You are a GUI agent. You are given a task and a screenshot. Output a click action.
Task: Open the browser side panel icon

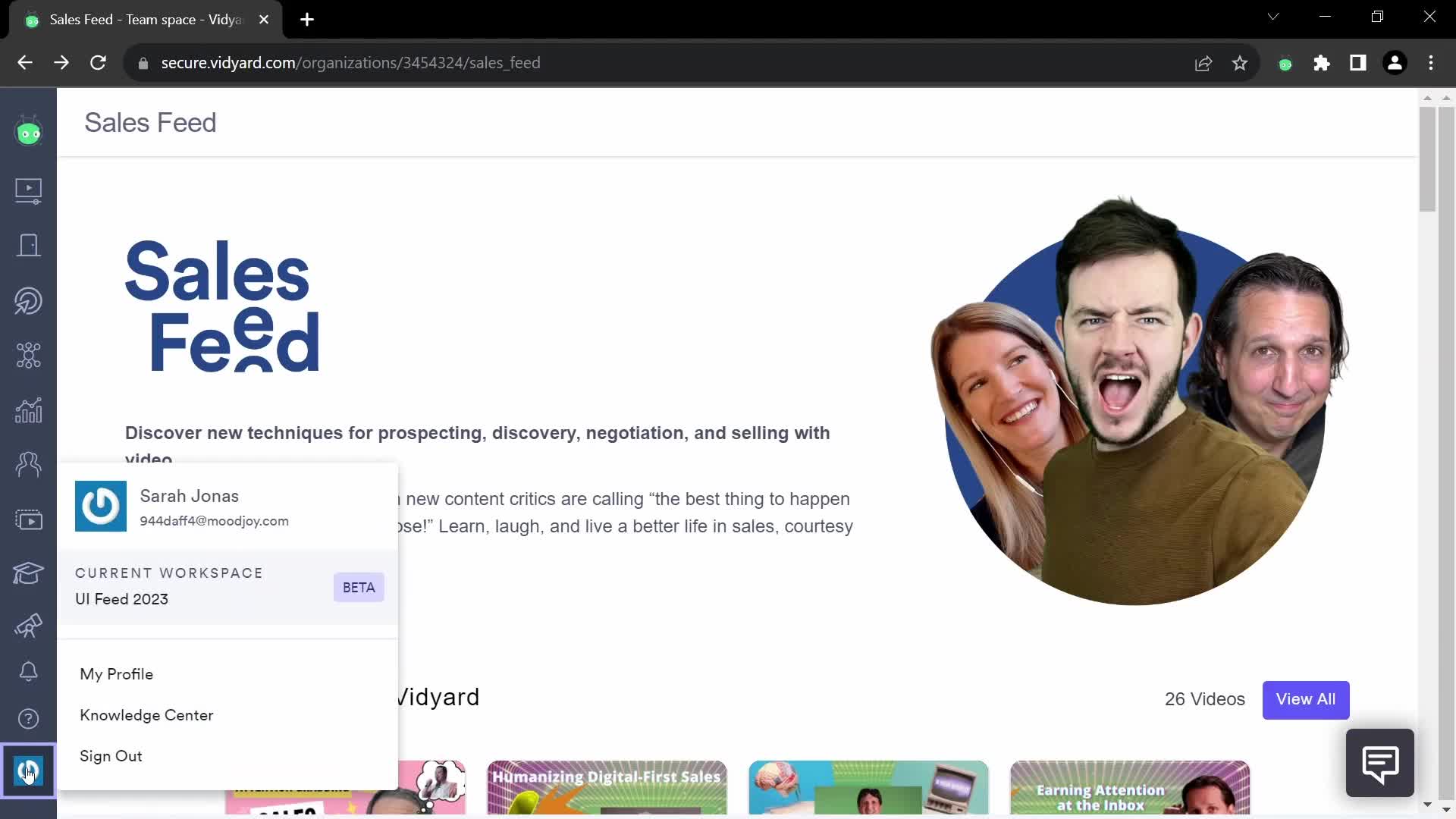point(1357,63)
